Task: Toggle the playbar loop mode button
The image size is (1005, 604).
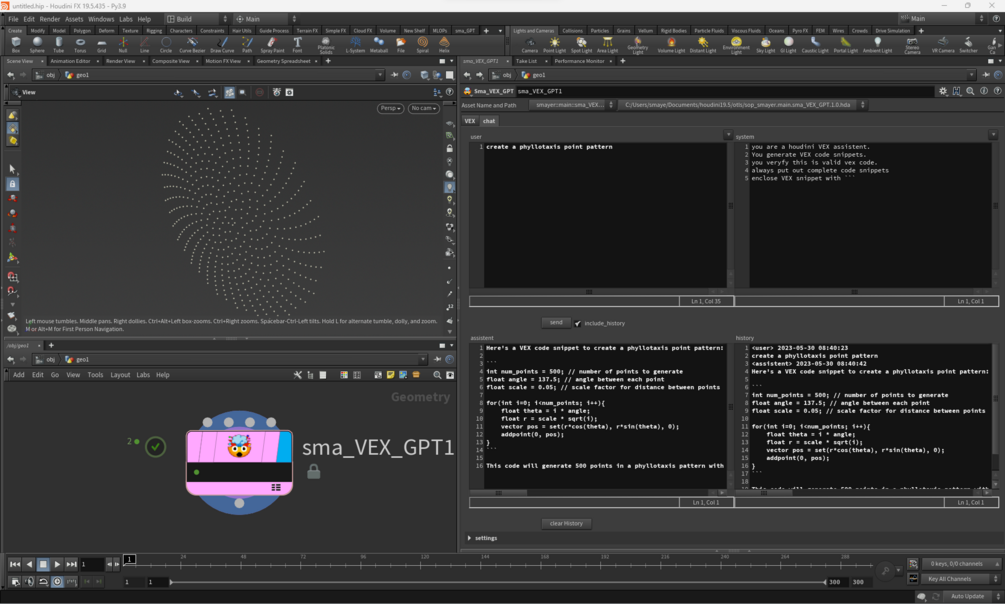Action: pyautogui.click(x=43, y=582)
